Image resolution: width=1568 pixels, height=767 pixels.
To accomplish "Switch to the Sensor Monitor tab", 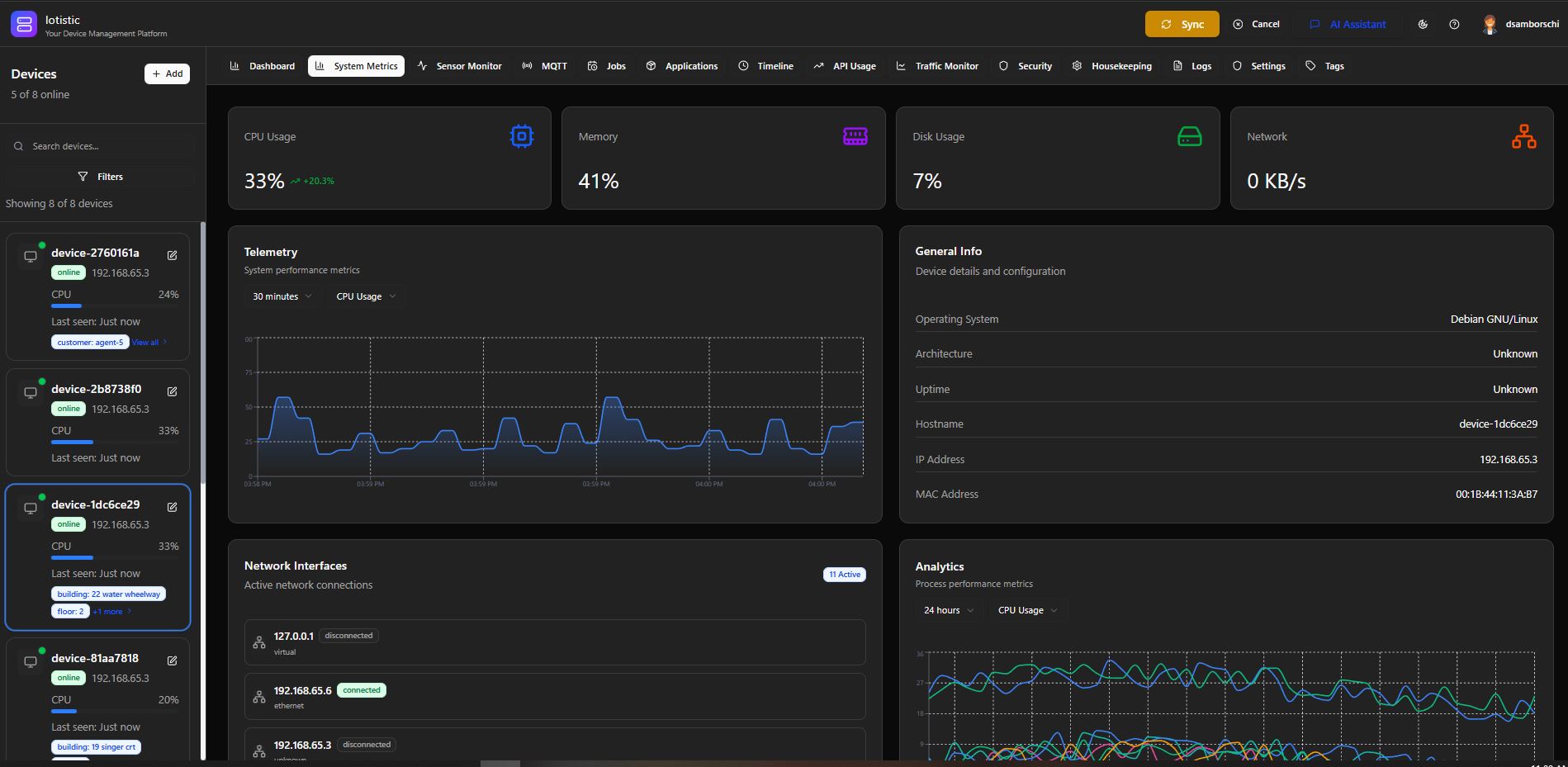I will tap(460, 66).
